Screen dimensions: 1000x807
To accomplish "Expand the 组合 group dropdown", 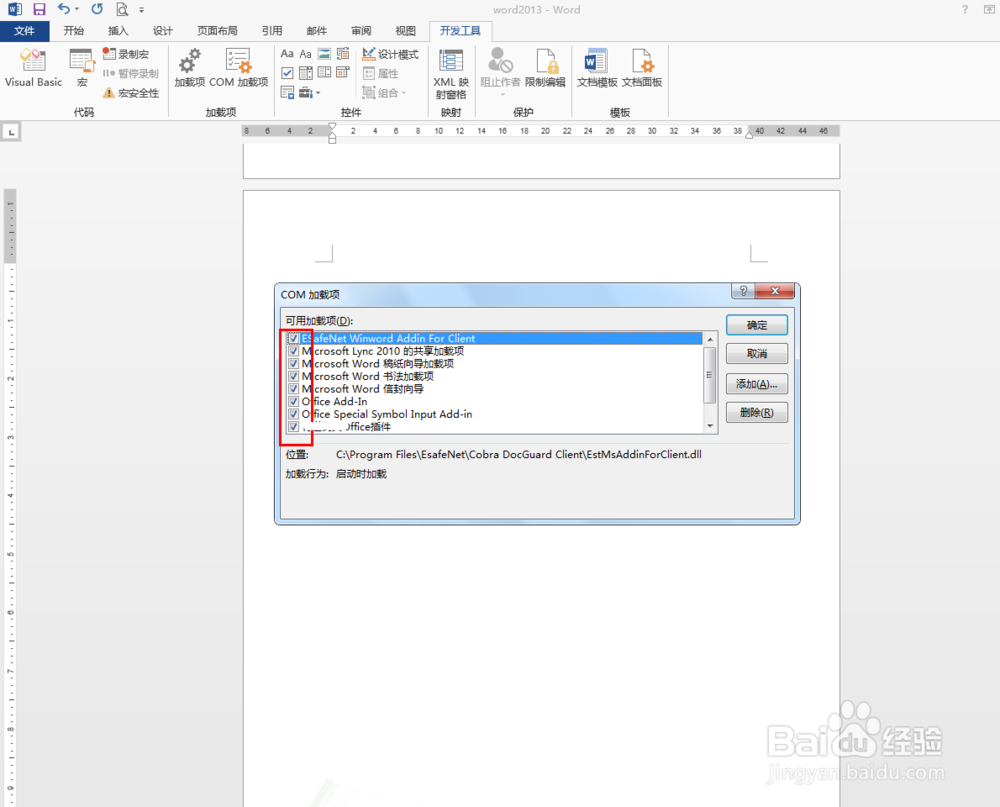I will (x=404, y=93).
